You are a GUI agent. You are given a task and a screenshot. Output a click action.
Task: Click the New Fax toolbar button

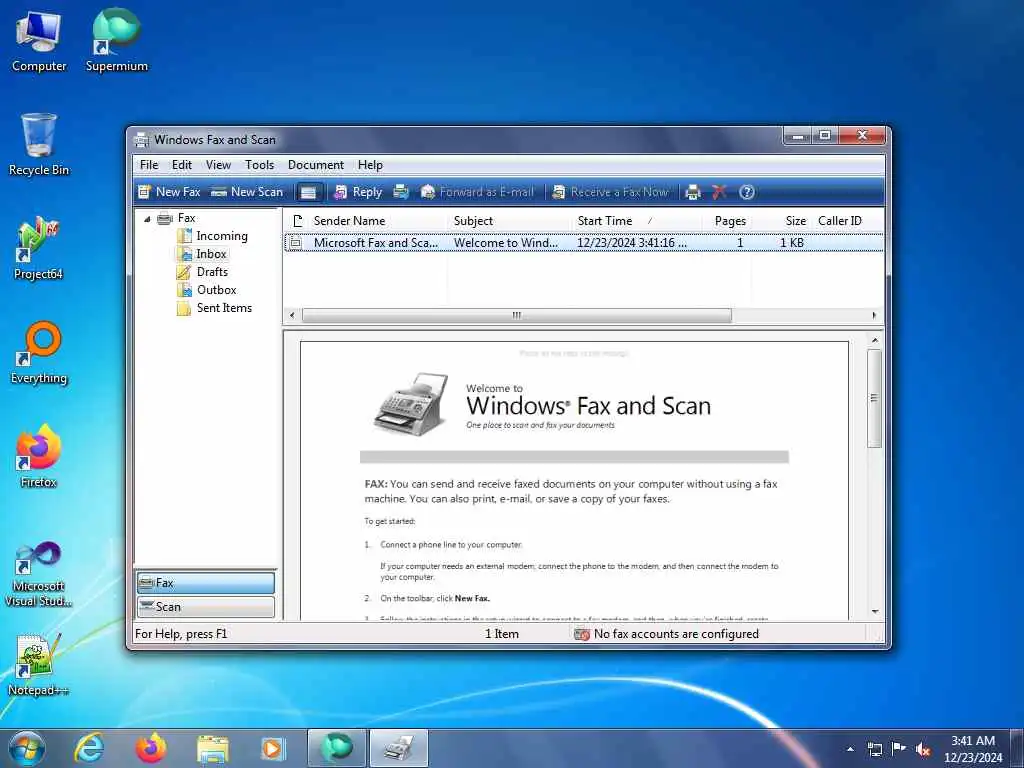(168, 192)
